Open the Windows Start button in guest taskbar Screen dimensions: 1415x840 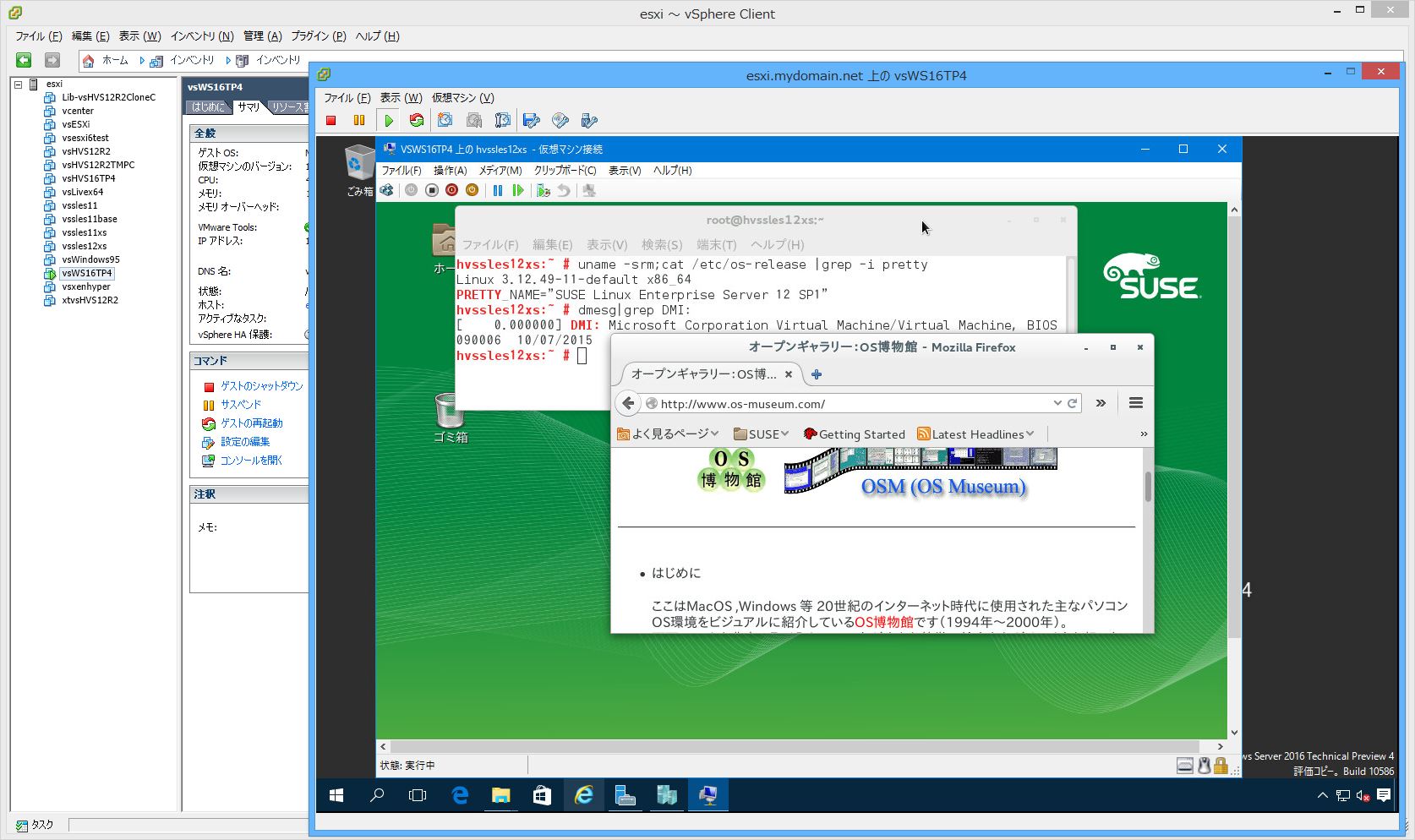(336, 795)
